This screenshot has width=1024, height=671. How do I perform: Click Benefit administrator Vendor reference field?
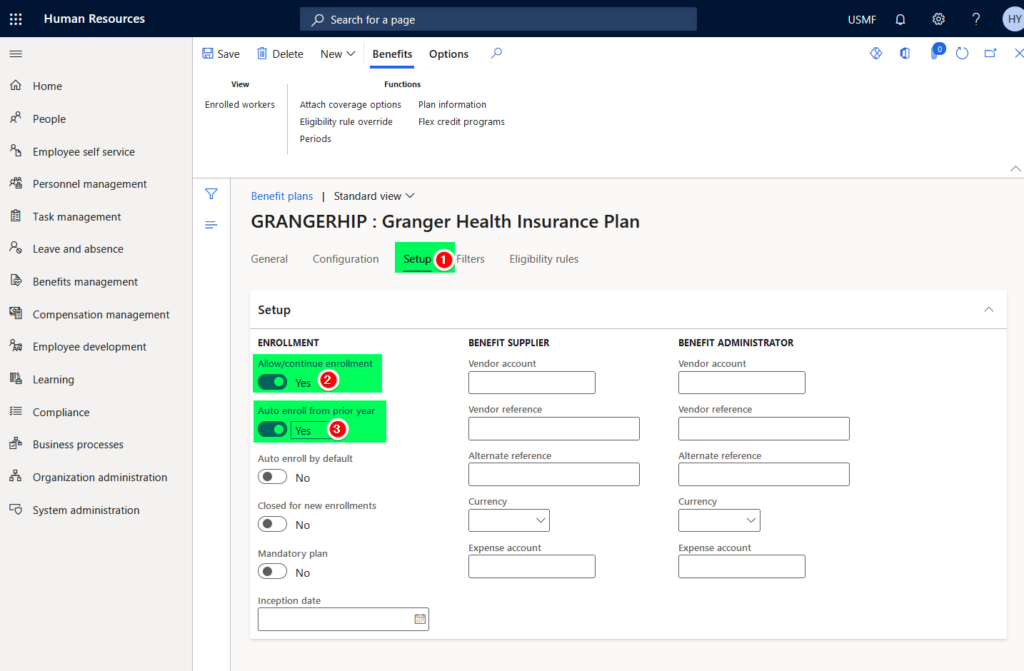tap(763, 429)
